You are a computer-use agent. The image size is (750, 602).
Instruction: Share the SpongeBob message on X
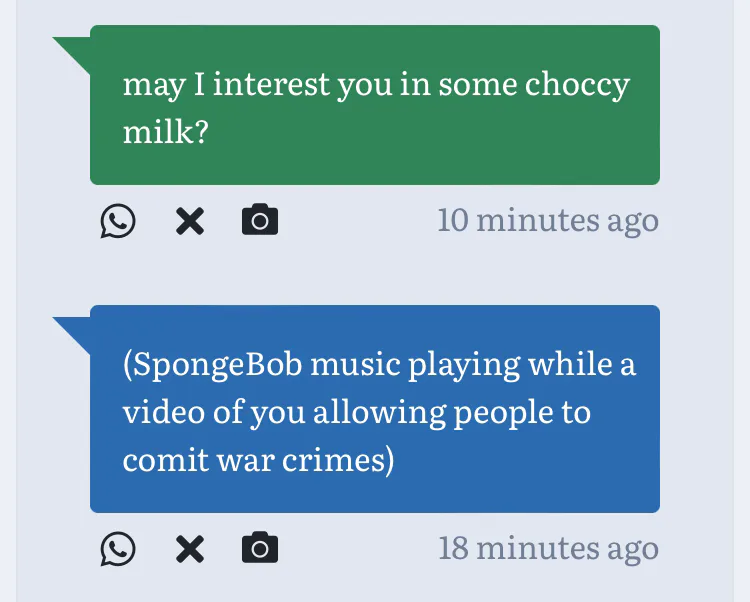coord(190,549)
